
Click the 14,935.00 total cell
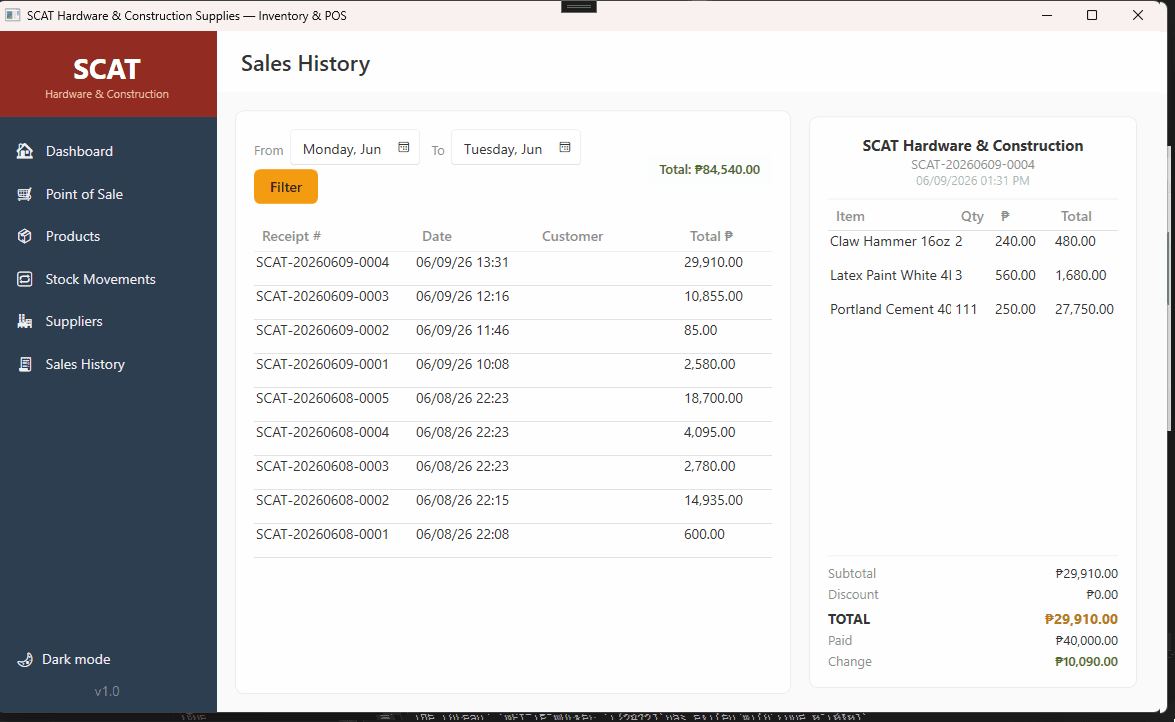713,500
